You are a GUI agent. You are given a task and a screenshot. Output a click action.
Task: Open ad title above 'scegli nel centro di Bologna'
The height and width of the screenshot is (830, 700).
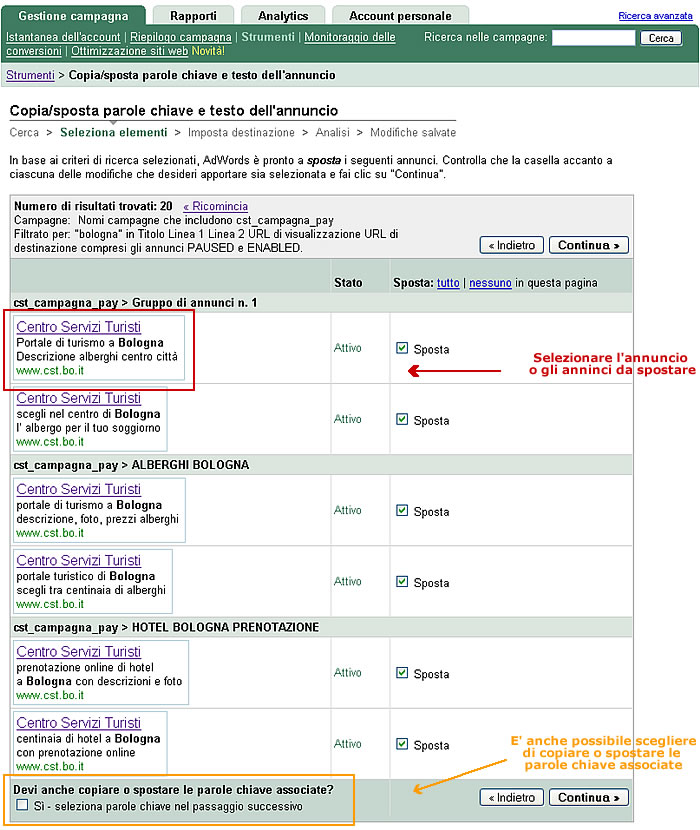(x=78, y=398)
